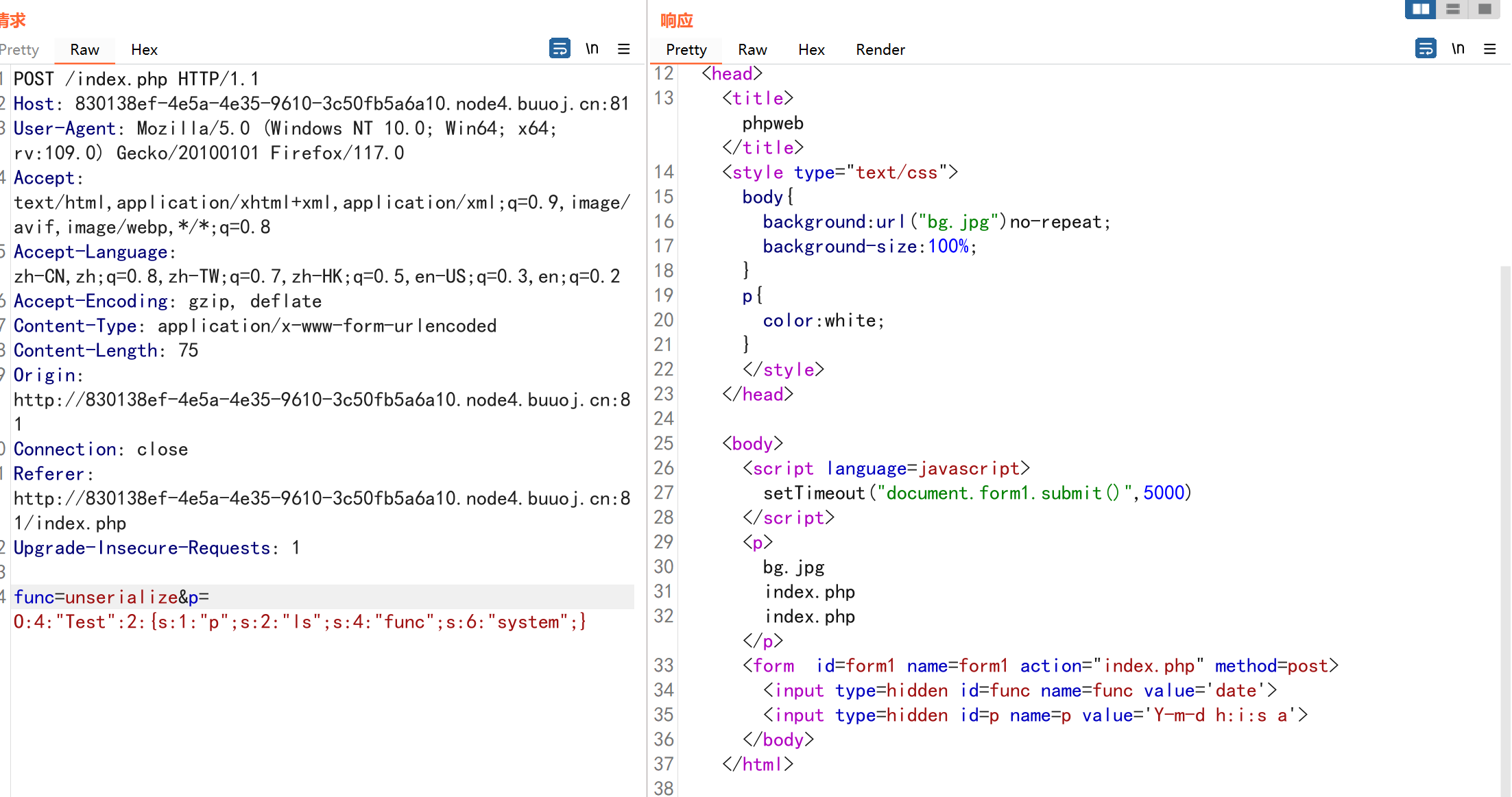Viewport: 1512px width, 797px height.
Task: Click the hidden input value='date' line
Action: (1020, 690)
